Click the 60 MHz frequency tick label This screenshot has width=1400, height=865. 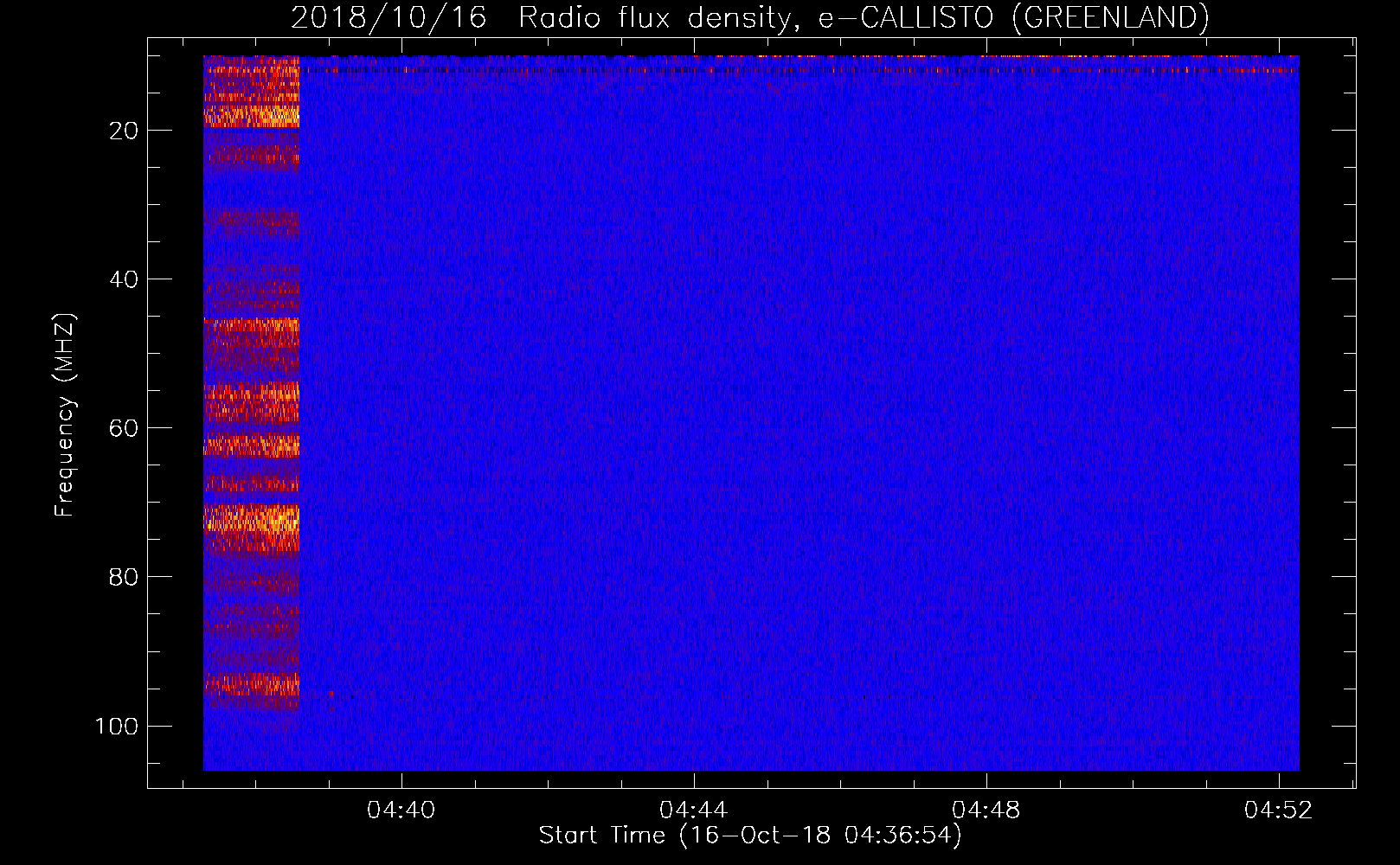pyautogui.click(x=125, y=428)
